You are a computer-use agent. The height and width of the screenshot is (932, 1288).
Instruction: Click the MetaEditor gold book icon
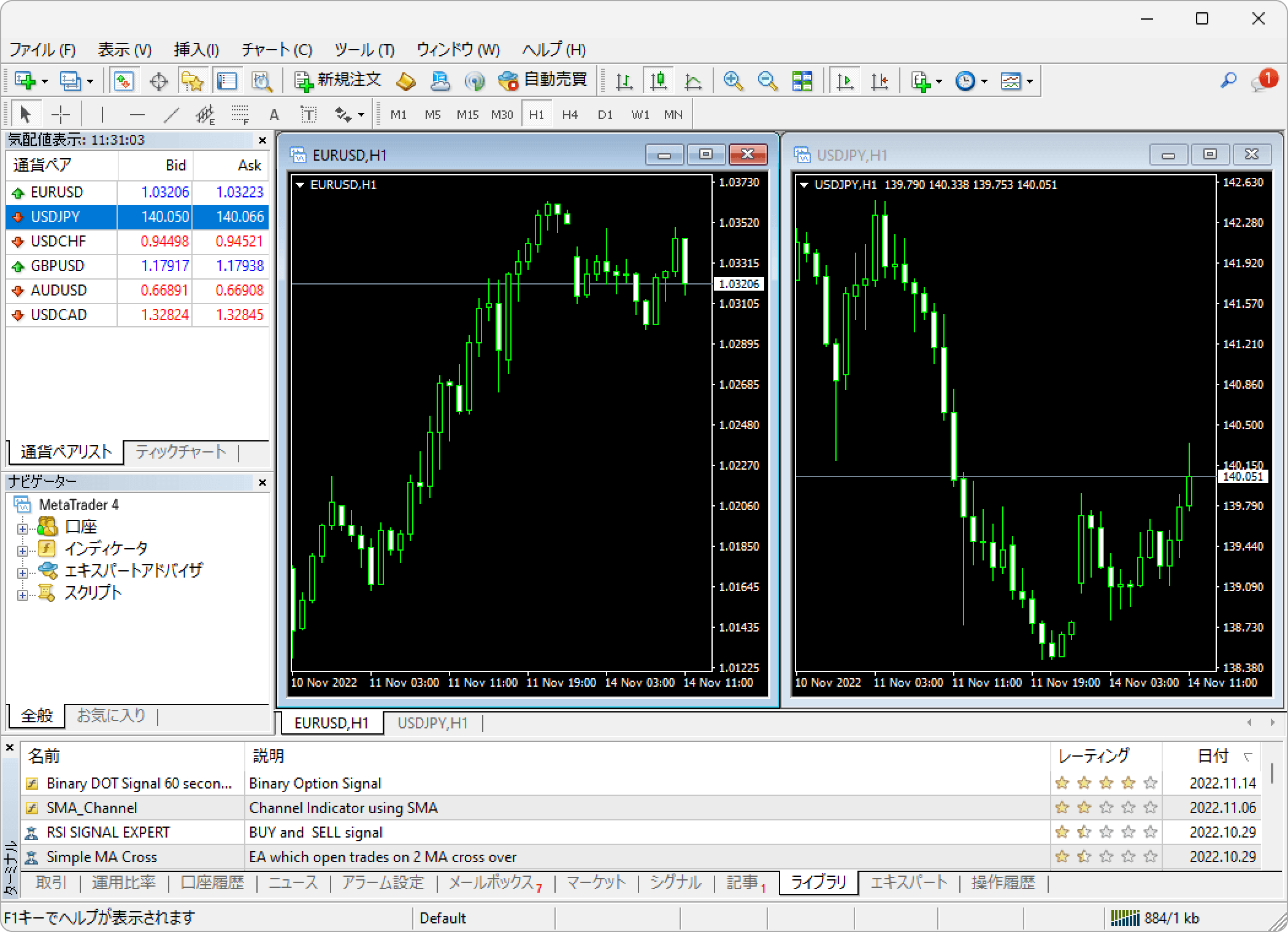click(x=405, y=80)
